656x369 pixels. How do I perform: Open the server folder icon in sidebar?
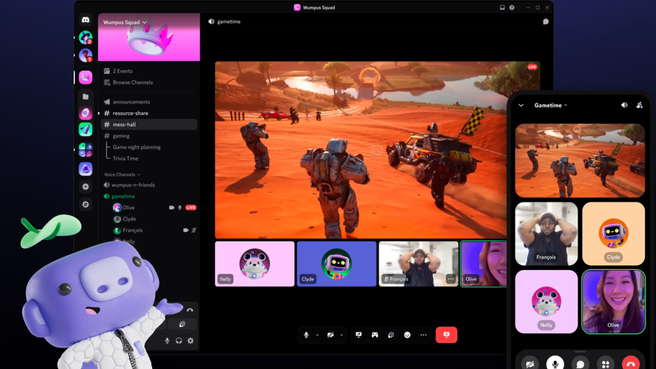[85, 97]
